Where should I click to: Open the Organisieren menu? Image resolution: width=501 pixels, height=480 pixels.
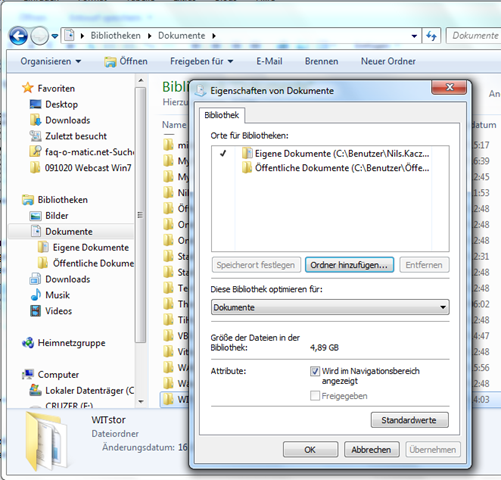pos(51,61)
